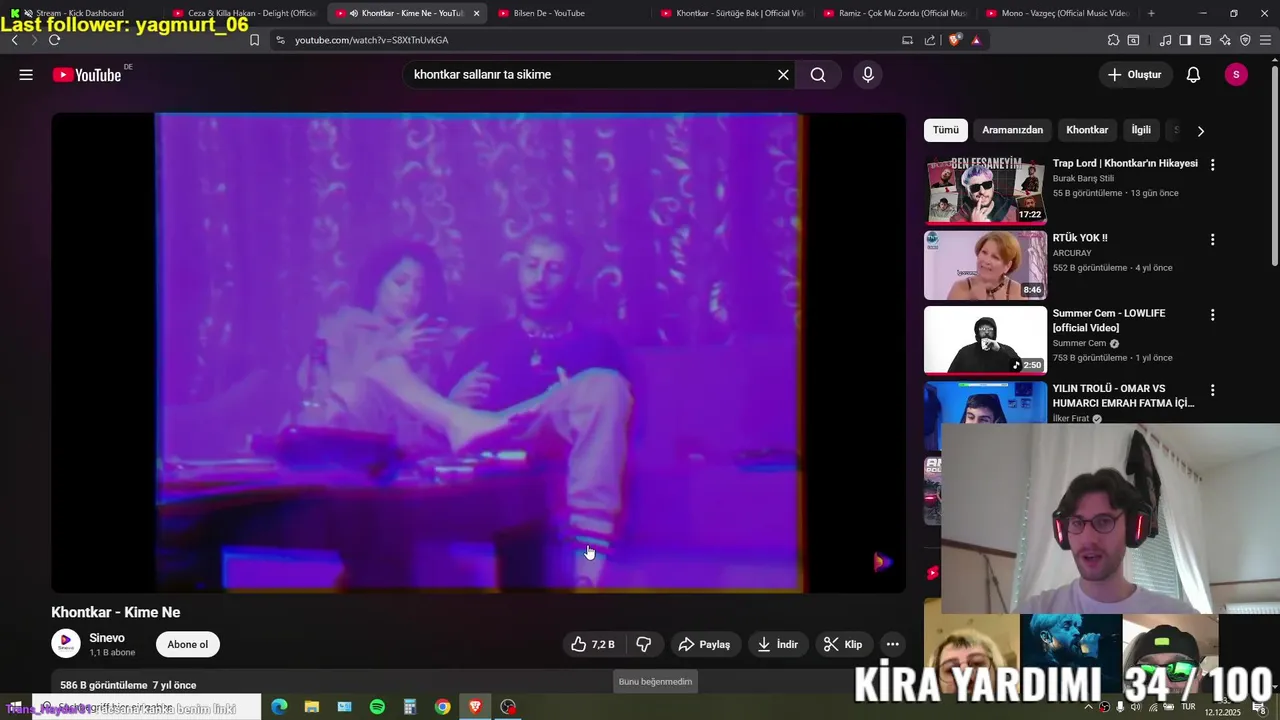Go to the YouTube home logo
Image resolution: width=1280 pixels, height=720 pixels.
pos(87,75)
